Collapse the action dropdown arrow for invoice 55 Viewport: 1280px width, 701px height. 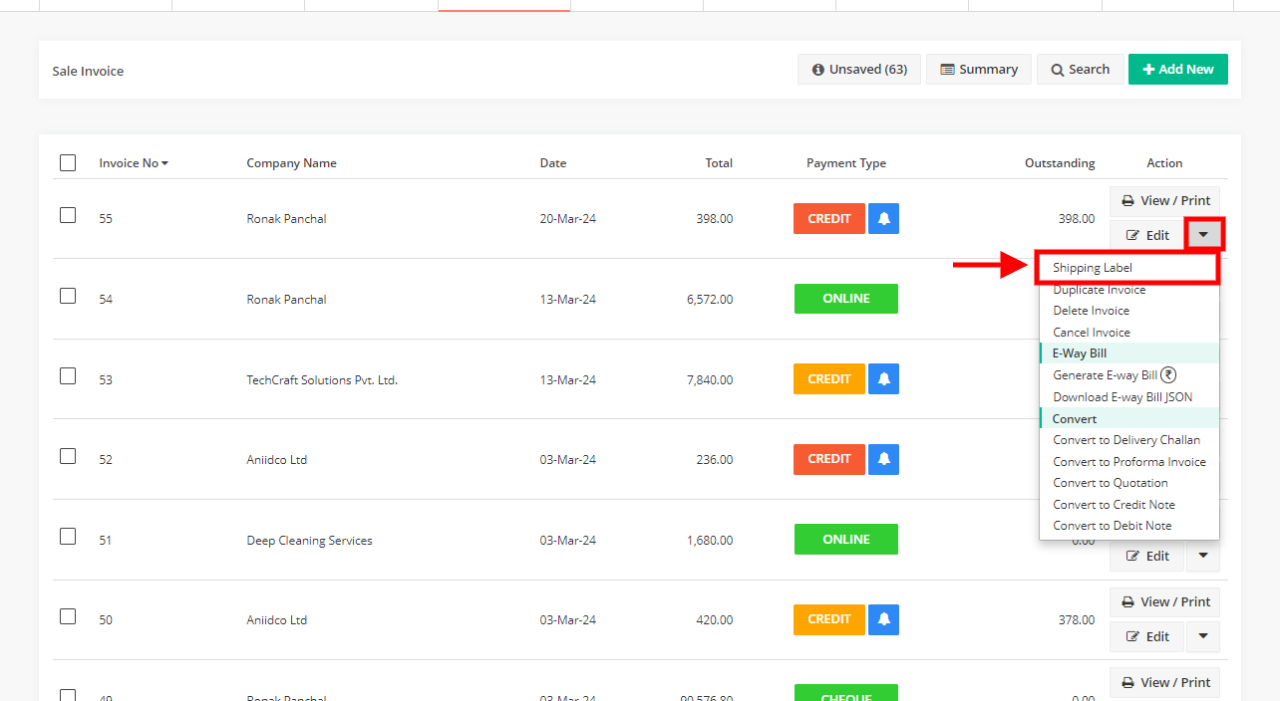pos(1203,235)
